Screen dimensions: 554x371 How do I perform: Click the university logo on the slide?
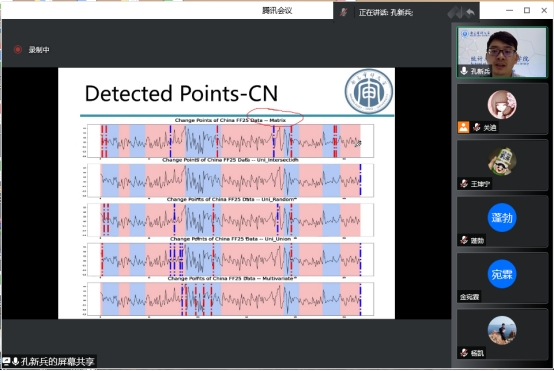point(369,91)
